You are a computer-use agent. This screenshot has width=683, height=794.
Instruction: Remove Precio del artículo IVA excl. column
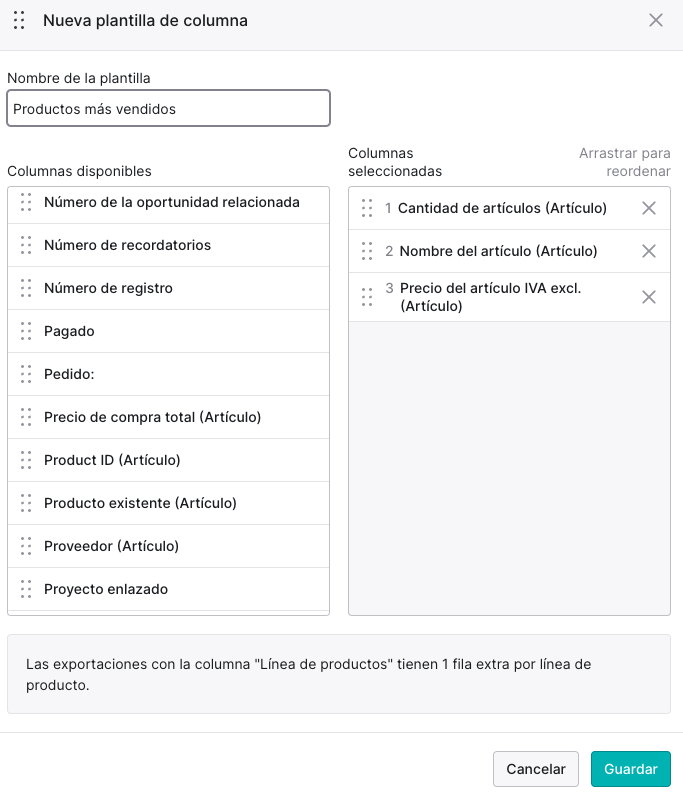click(649, 297)
